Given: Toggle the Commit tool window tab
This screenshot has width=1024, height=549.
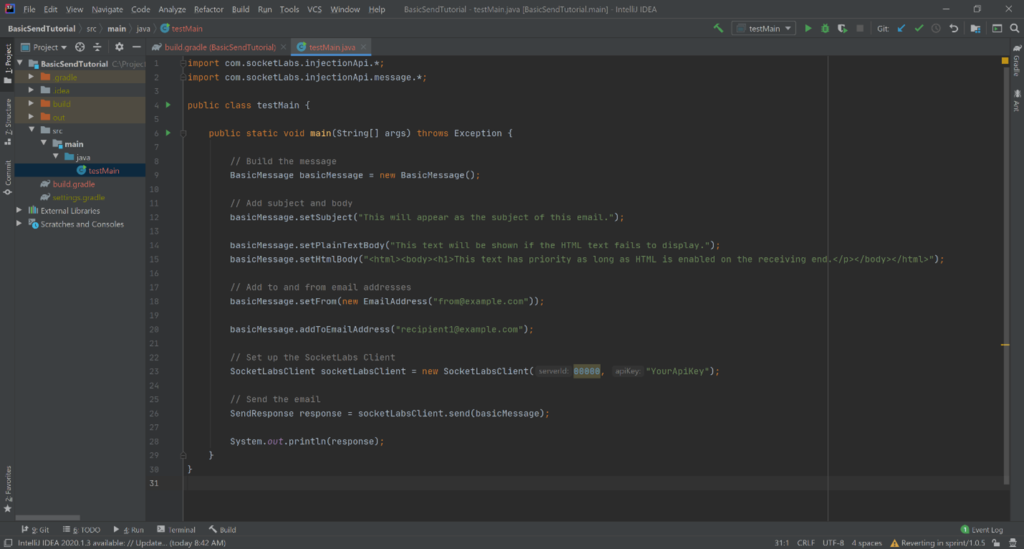Looking at the screenshot, I should coord(8,177).
